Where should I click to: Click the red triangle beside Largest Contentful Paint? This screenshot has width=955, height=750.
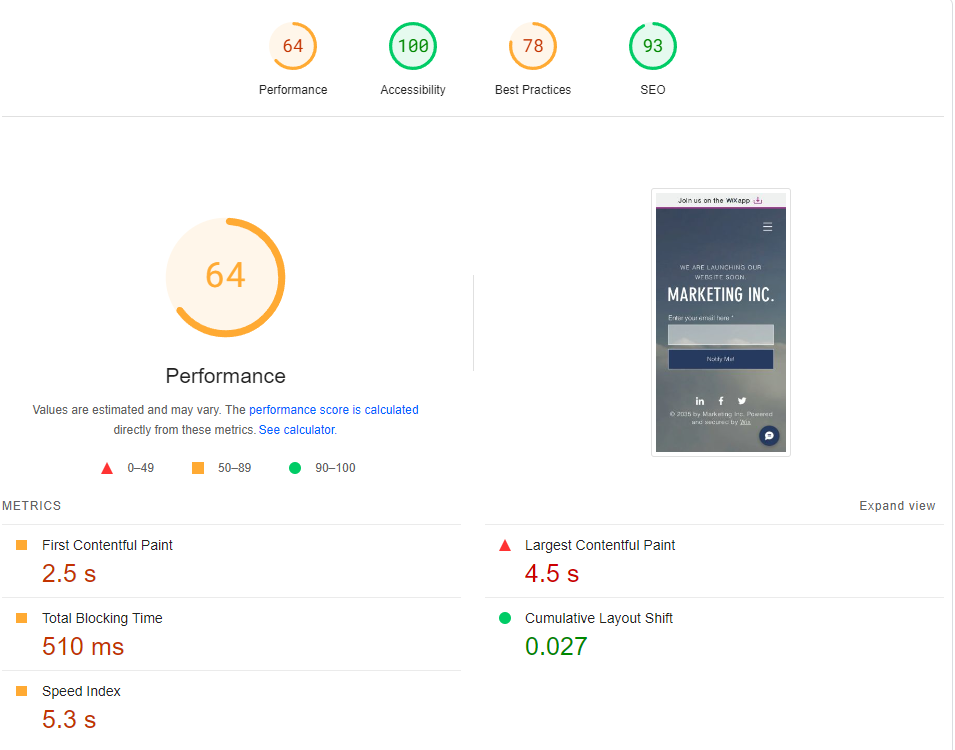[505, 545]
